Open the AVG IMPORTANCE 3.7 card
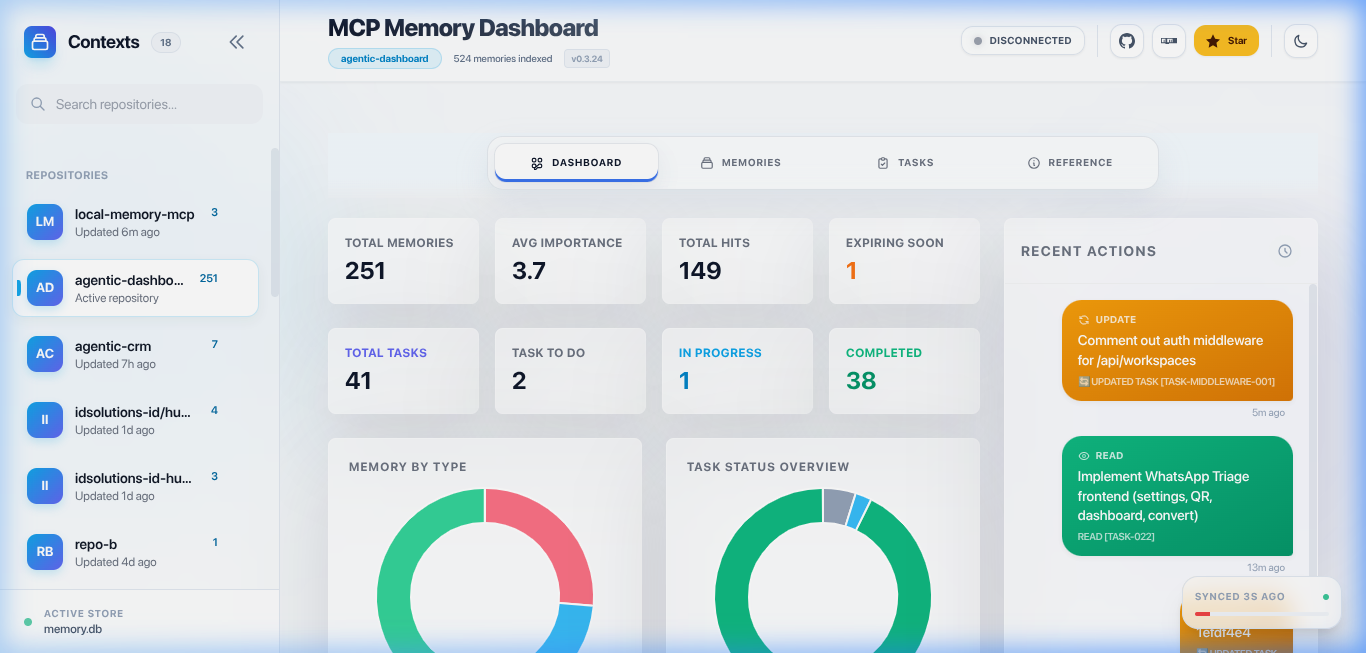The image size is (1366, 653). click(570, 261)
